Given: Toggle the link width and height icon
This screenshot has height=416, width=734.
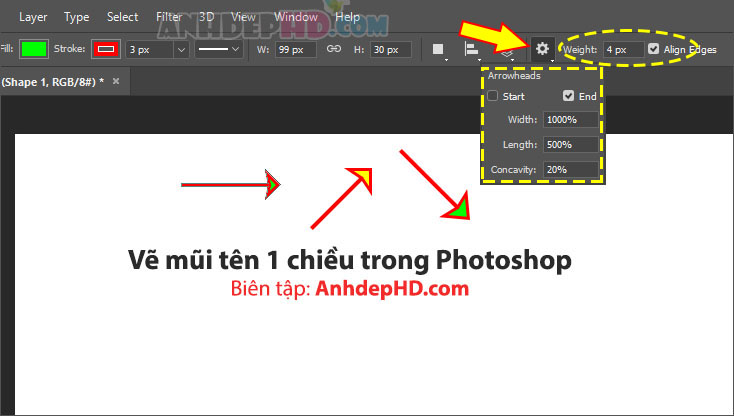Looking at the screenshot, I should coord(334,49).
